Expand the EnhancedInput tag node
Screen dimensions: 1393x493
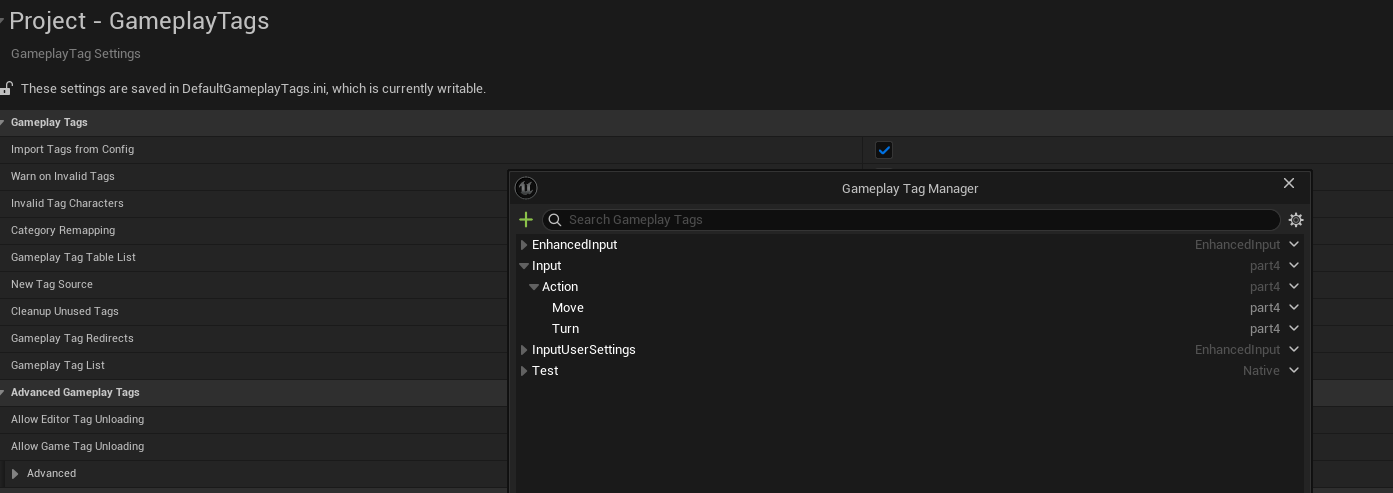coord(524,245)
